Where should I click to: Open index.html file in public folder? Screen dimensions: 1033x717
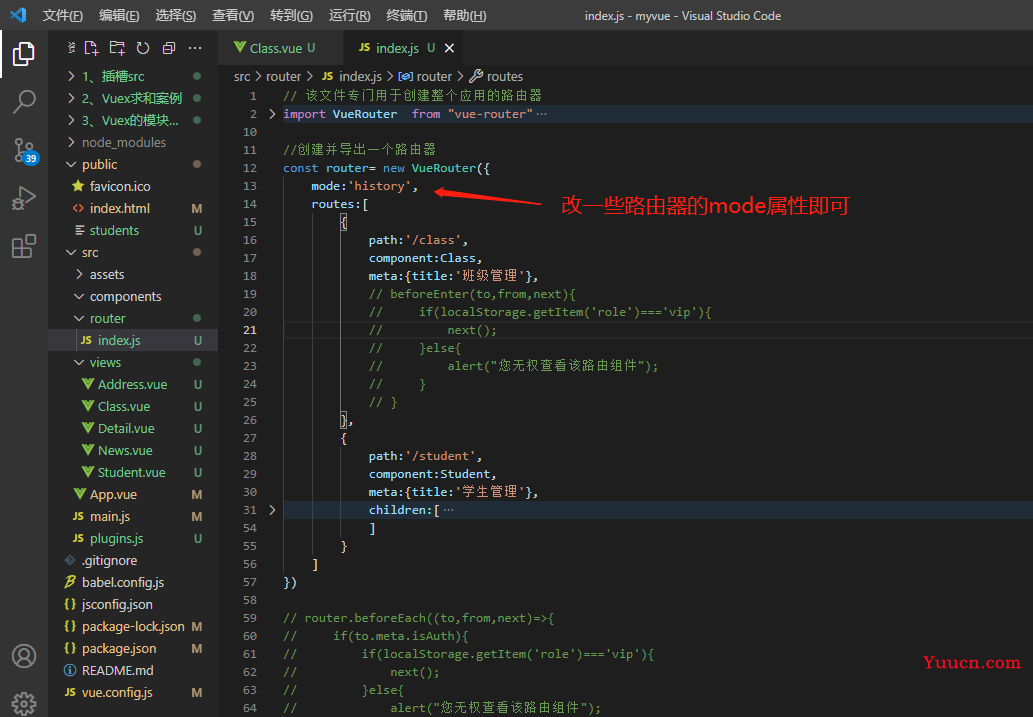[x=133, y=208]
